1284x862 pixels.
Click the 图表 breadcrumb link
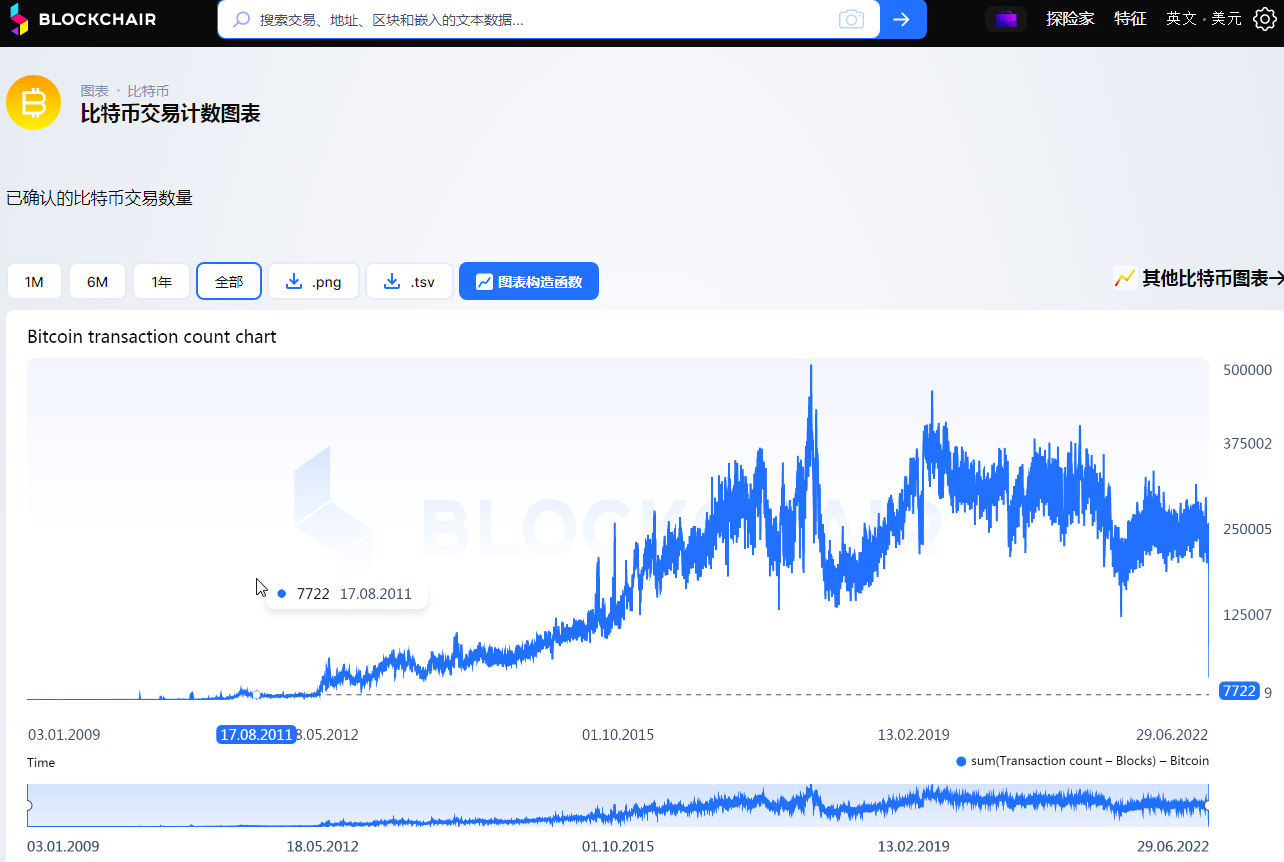(94, 91)
